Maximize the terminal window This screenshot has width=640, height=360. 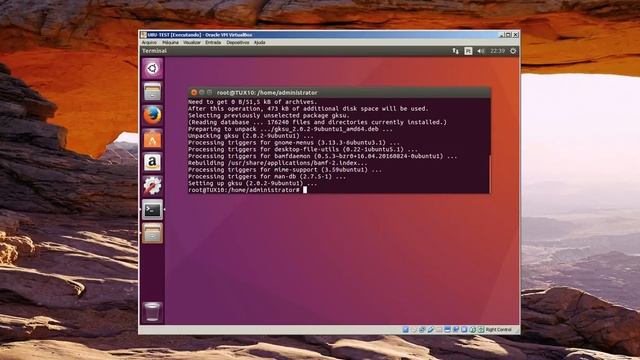click(x=209, y=93)
